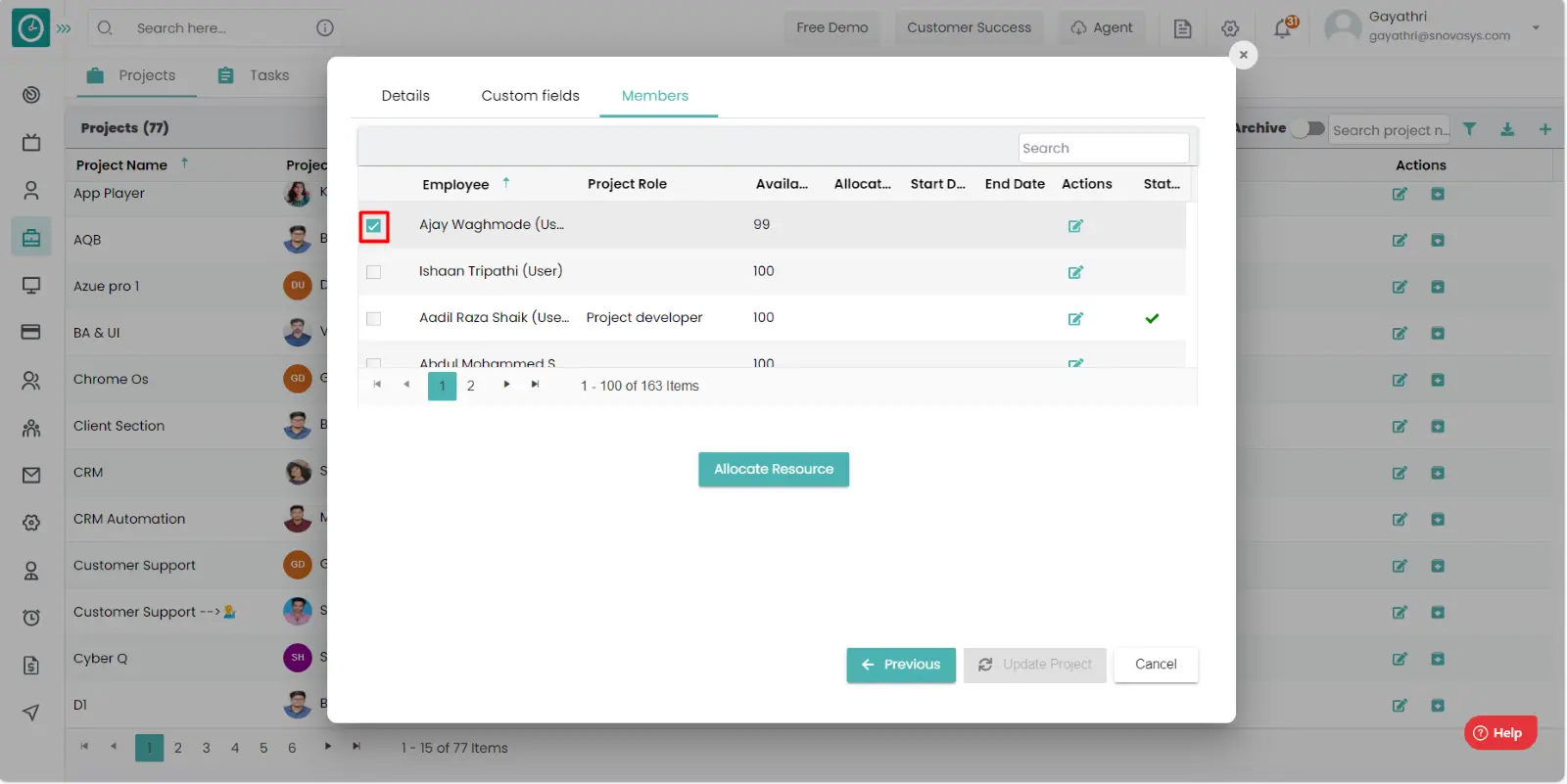Click the search info icon
Viewport: 1567px width, 784px height.
(325, 28)
